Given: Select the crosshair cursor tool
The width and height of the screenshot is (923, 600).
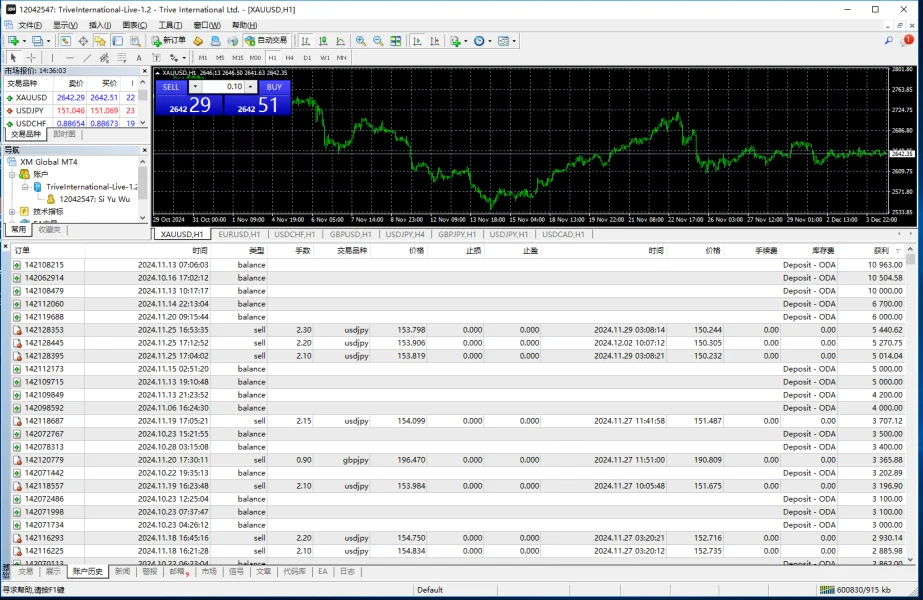Looking at the screenshot, I should 31,58.
